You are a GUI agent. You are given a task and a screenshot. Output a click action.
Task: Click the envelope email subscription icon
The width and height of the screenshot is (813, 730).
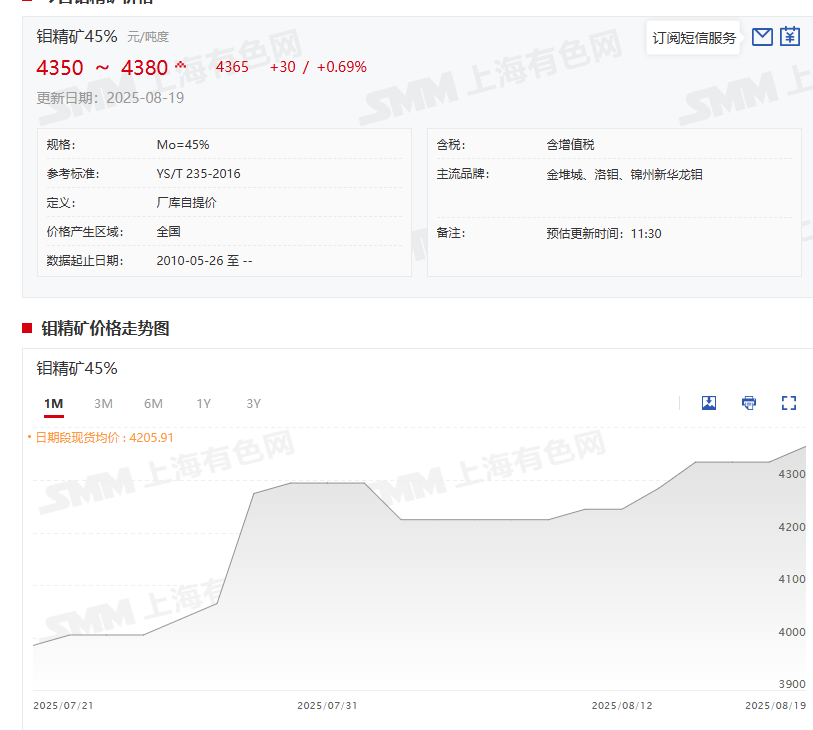762,37
